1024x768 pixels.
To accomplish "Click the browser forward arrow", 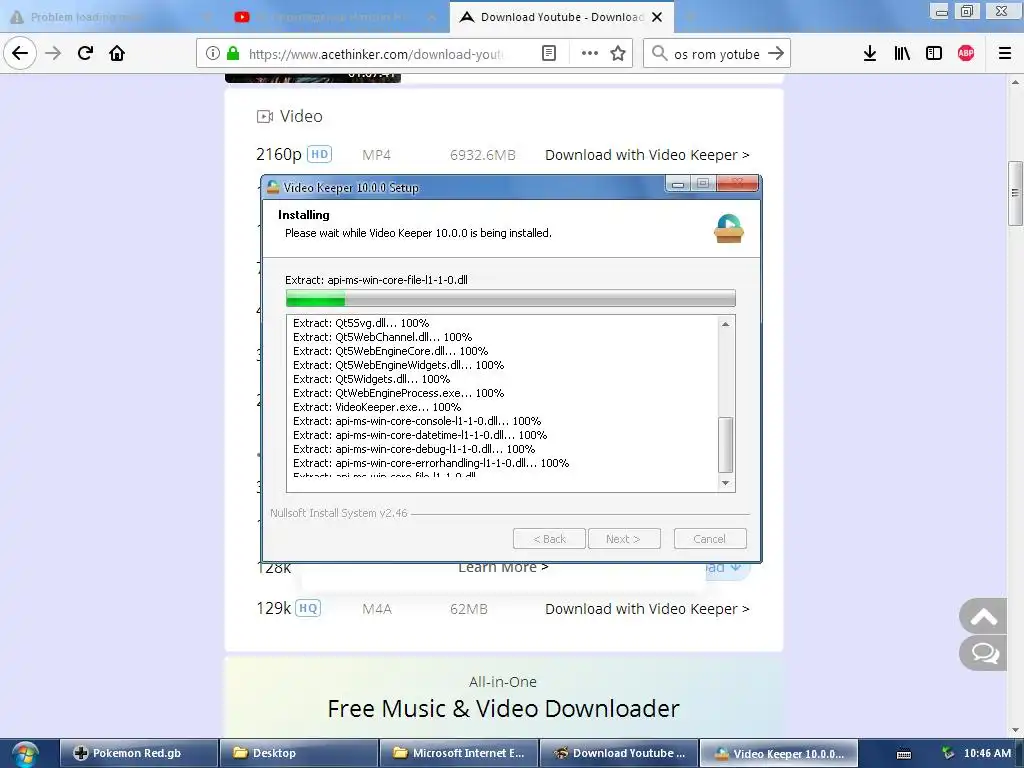I will [x=53, y=53].
